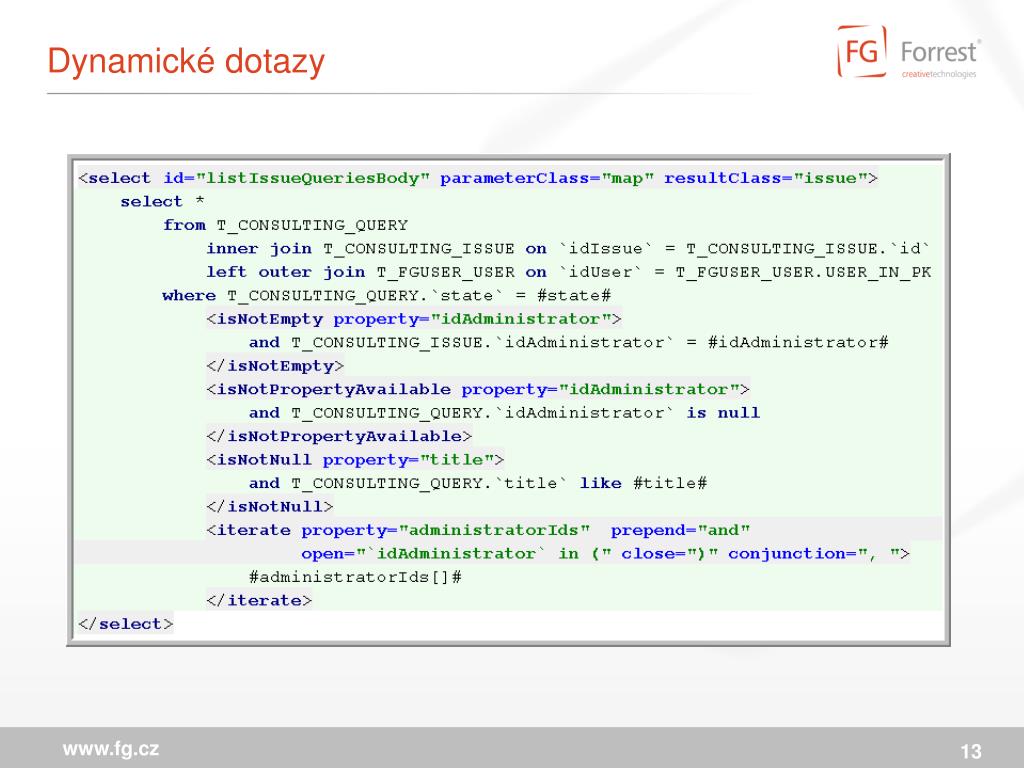Viewport: 1024px width, 768px height.
Task: Click the idAdministrator "is null" line
Action: tap(504, 413)
